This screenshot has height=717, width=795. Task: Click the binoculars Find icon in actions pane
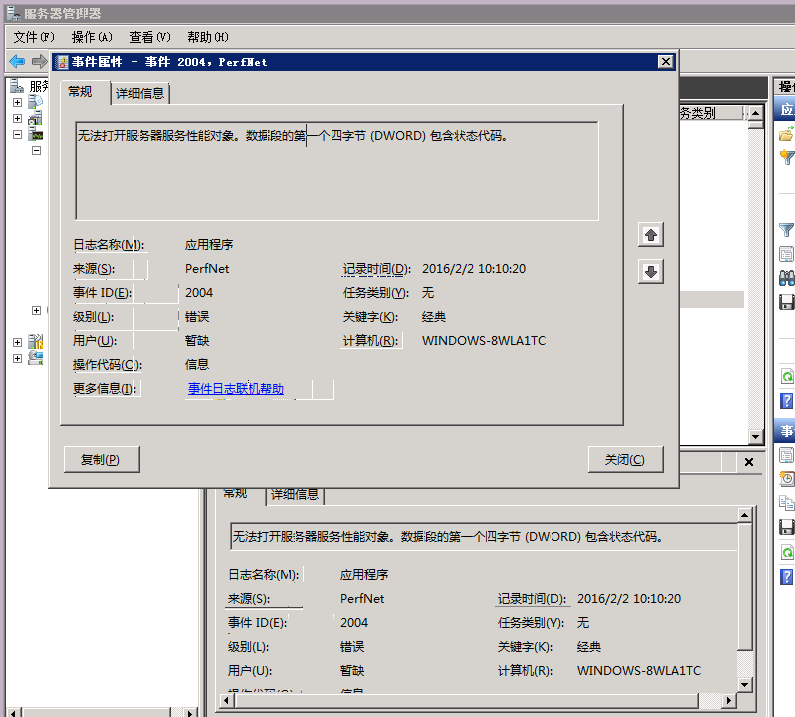point(786,277)
